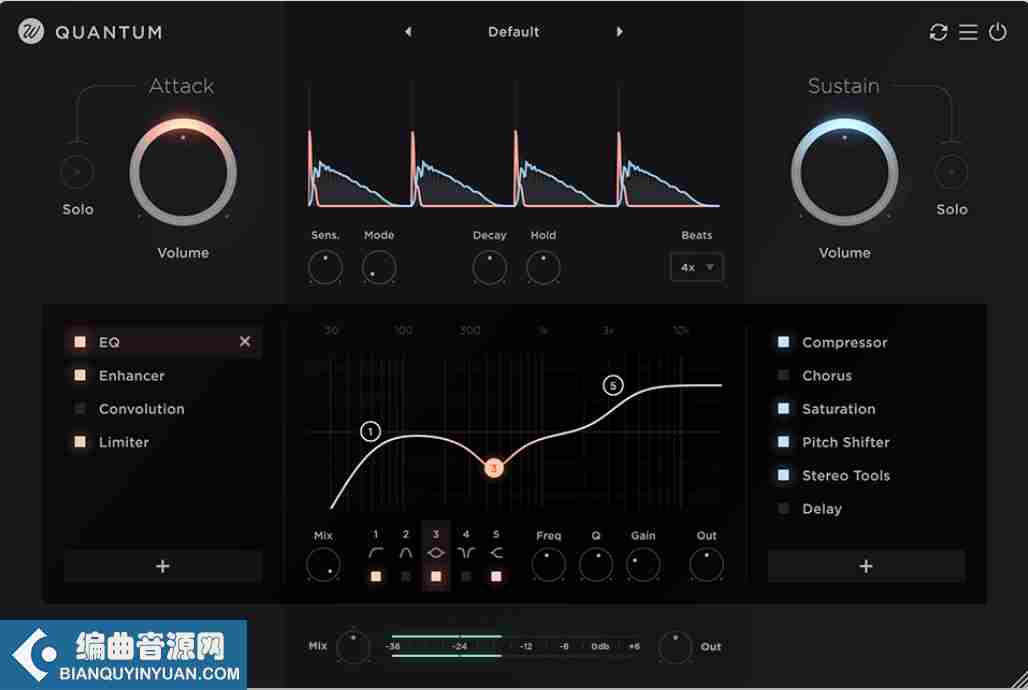Click the EQ Freq knob

[549, 565]
